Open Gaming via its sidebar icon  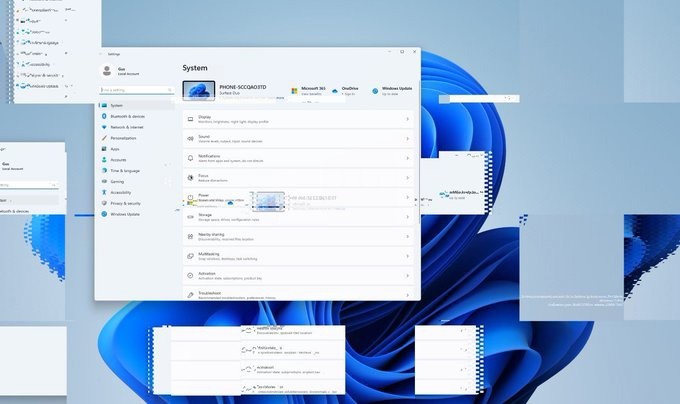[104, 181]
